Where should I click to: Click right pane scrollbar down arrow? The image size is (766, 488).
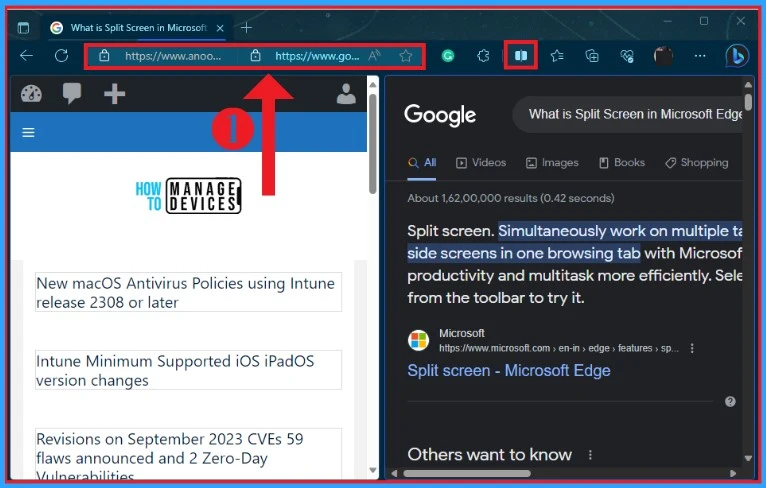(748, 458)
